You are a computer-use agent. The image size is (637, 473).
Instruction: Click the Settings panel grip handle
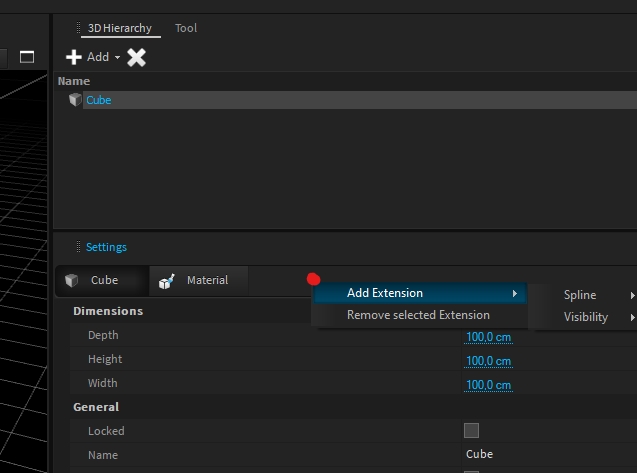[x=78, y=247]
